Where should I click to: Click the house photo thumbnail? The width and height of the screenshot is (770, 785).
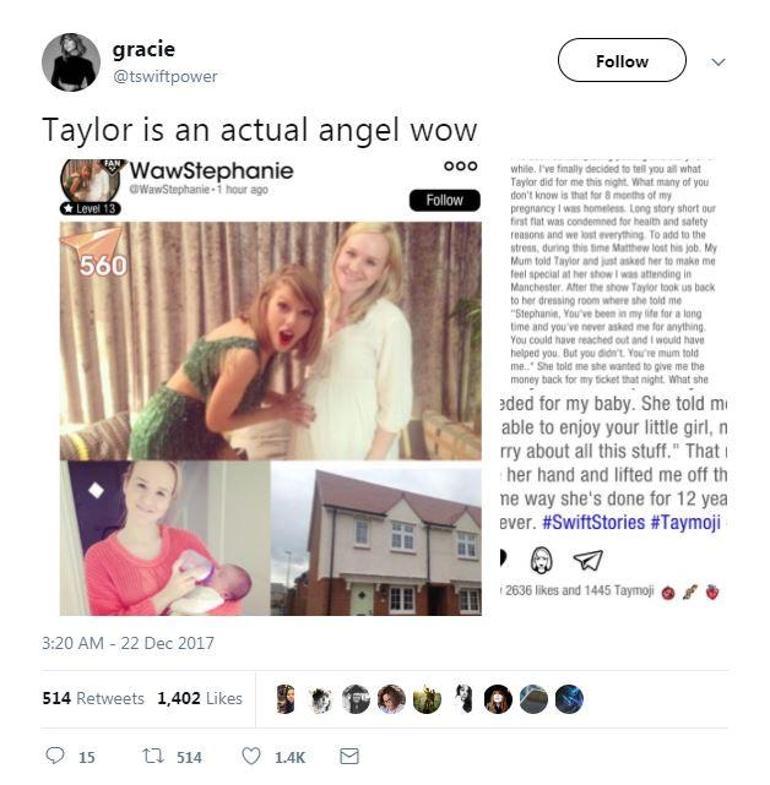[x=376, y=539]
